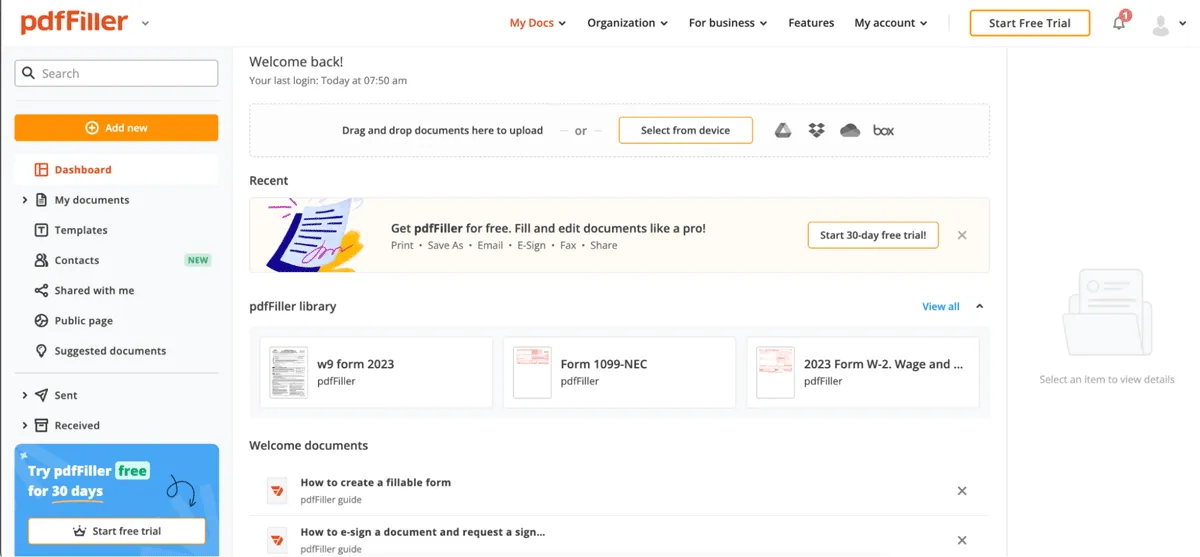Expand the Sent folder

click(25, 395)
